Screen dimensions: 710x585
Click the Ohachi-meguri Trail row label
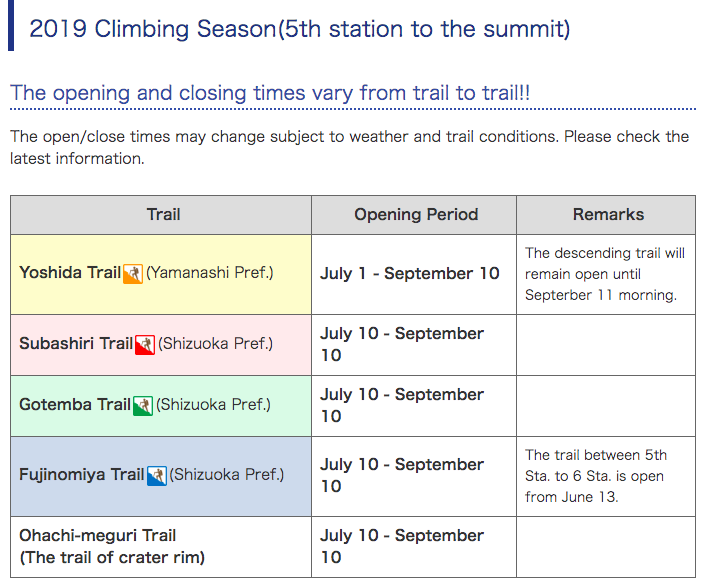[x=112, y=546]
